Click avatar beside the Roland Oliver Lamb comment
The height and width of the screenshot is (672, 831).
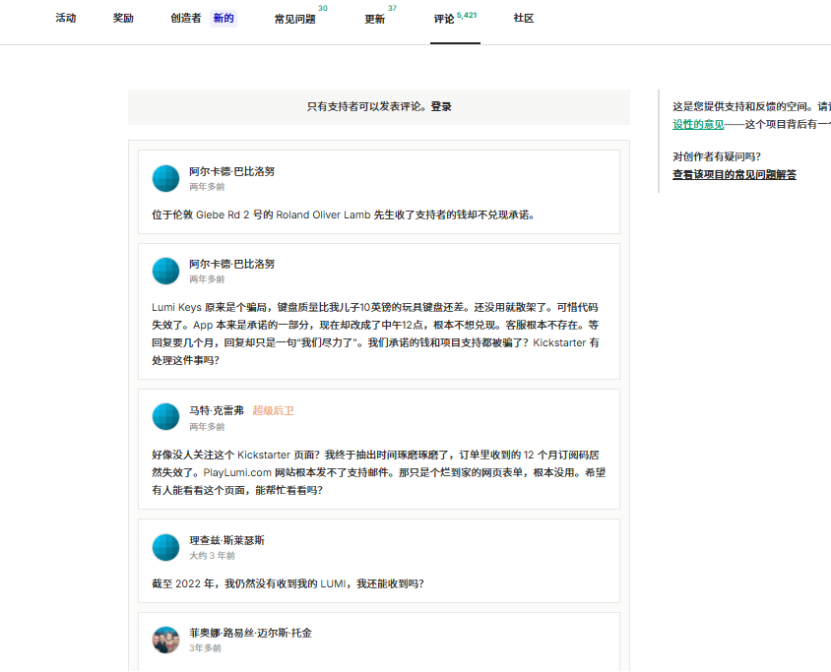(x=166, y=178)
